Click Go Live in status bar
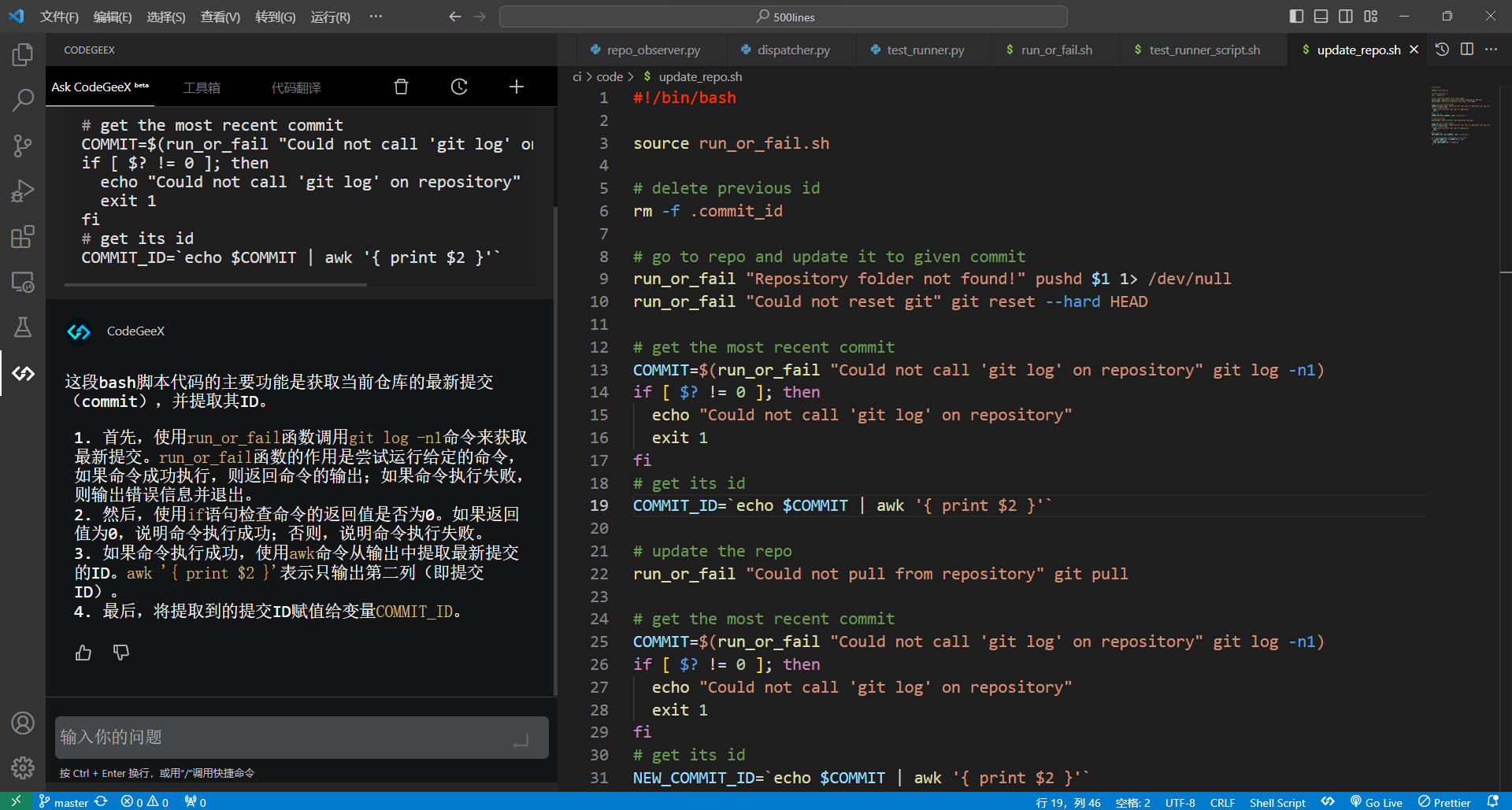The image size is (1512, 810). (1377, 802)
